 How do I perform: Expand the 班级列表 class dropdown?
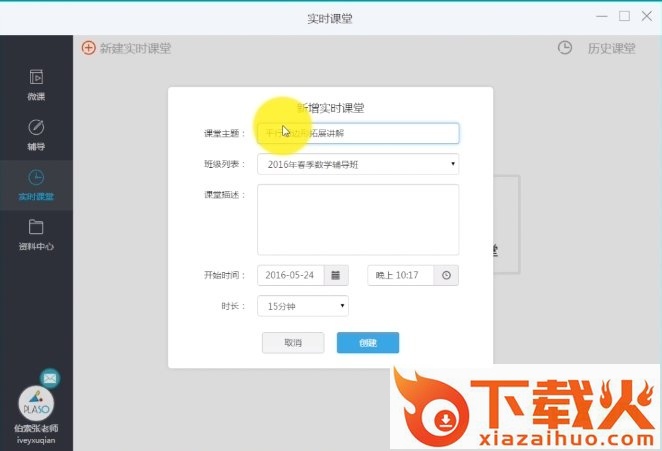click(x=357, y=164)
